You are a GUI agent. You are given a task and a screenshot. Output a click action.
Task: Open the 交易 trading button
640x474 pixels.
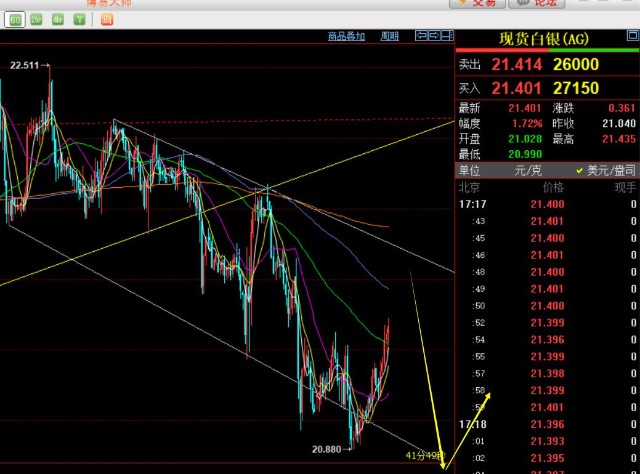click(x=476, y=3)
